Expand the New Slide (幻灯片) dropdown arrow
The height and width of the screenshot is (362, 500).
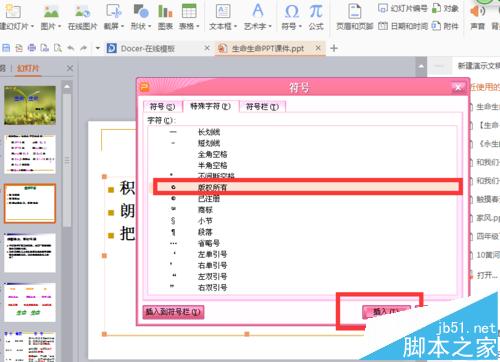(32, 26)
